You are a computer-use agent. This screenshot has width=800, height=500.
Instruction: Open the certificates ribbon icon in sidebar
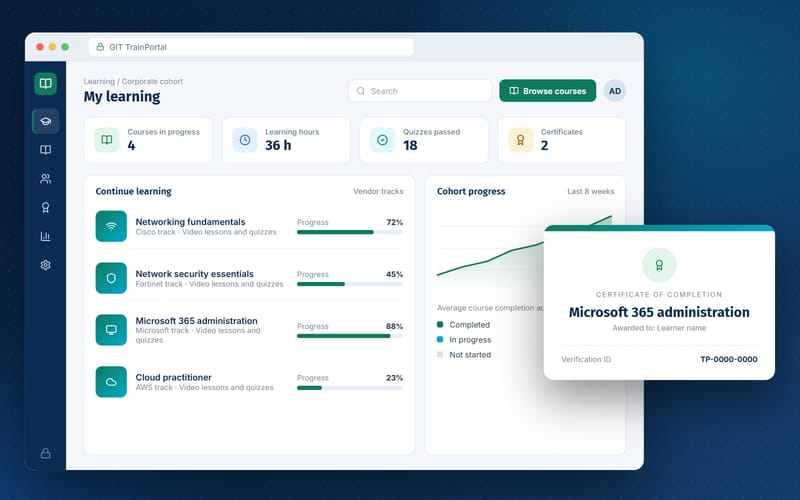pos(45,207)
